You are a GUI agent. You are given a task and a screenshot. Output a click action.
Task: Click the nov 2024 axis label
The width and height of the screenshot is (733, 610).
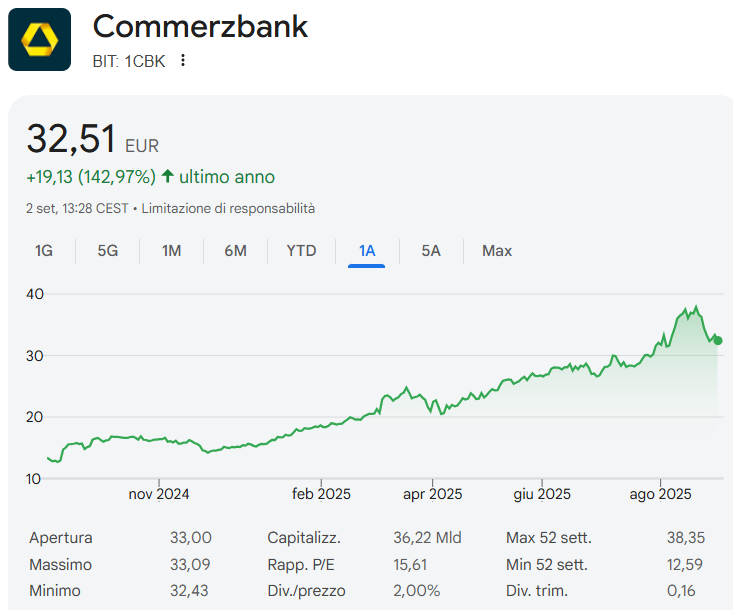coord(159,494)
